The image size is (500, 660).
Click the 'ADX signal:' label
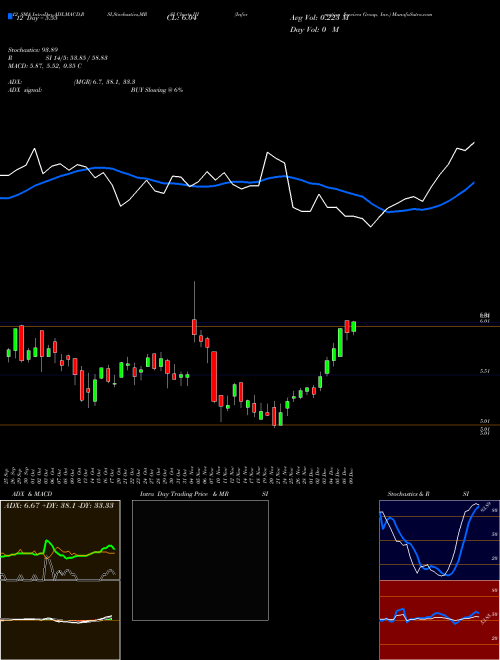click(x=24, y=90)
